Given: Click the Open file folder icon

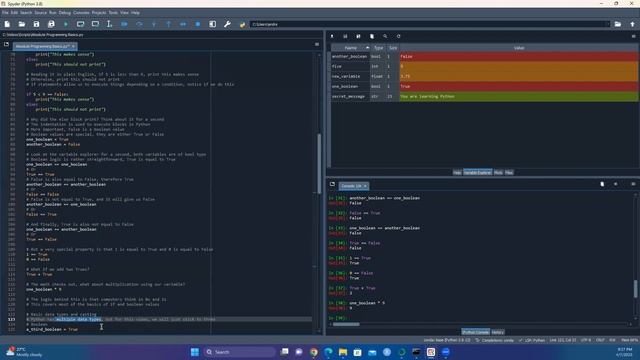Looking at the screenshot, I should coord(22,24).
